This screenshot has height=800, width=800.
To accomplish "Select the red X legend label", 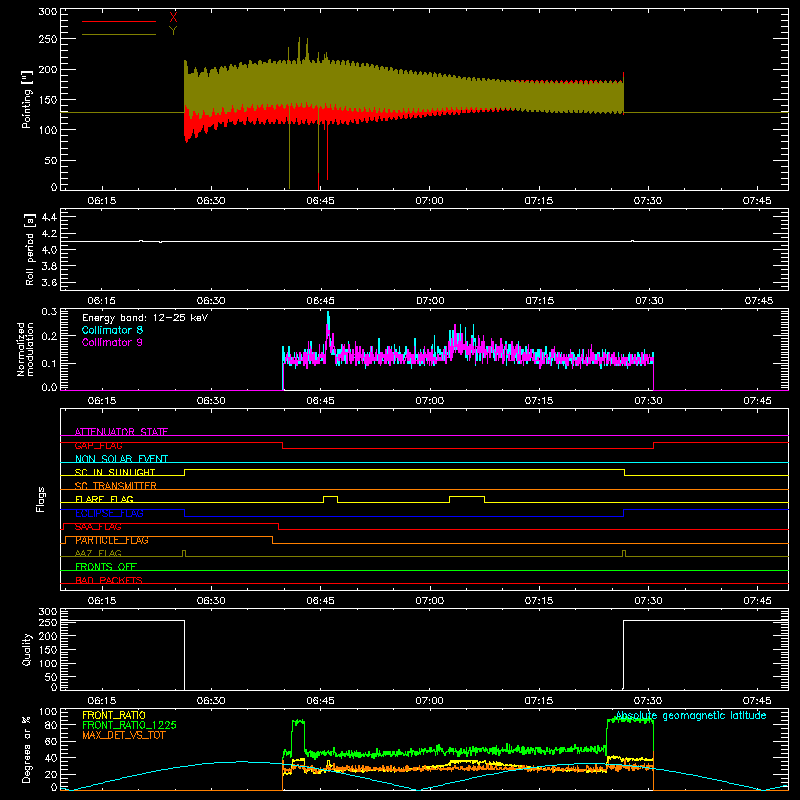I will (173, 18).
